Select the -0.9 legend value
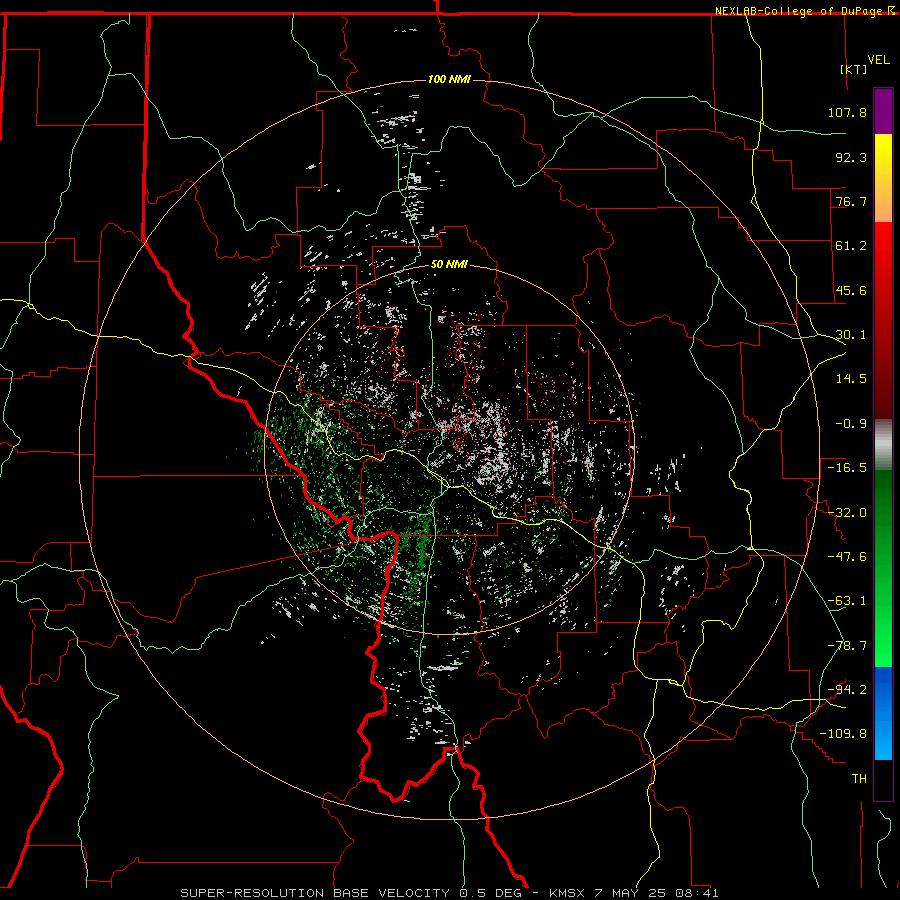 click(x=851, y=424)
